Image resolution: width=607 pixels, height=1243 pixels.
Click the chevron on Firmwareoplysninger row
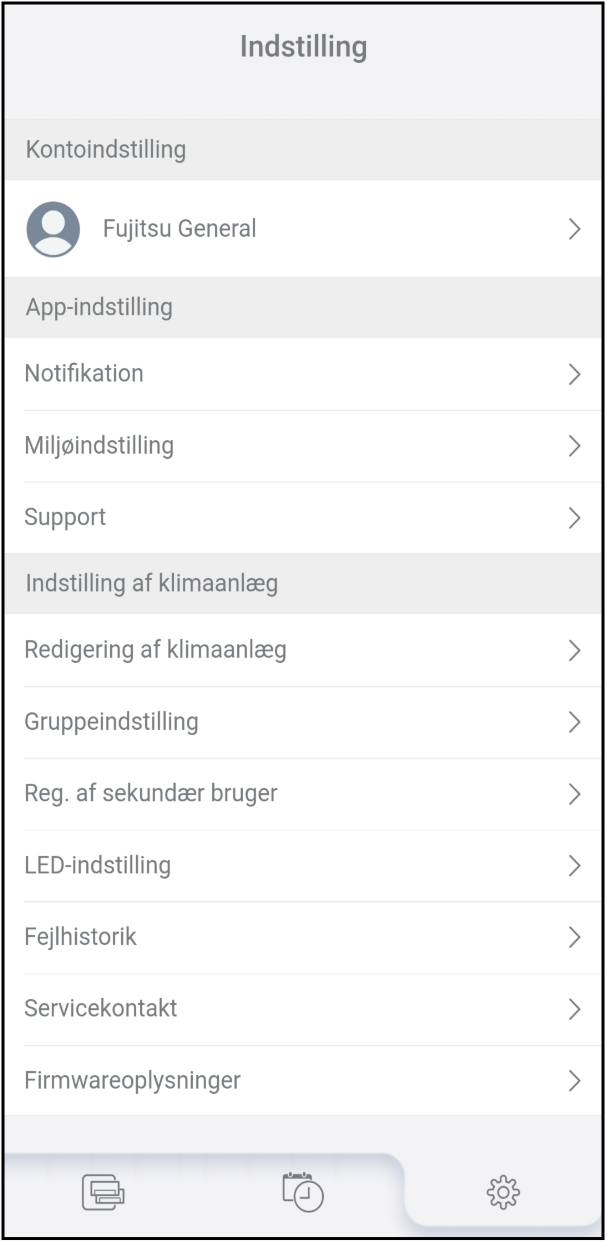pyautogui.click(x=574, y=1080)
